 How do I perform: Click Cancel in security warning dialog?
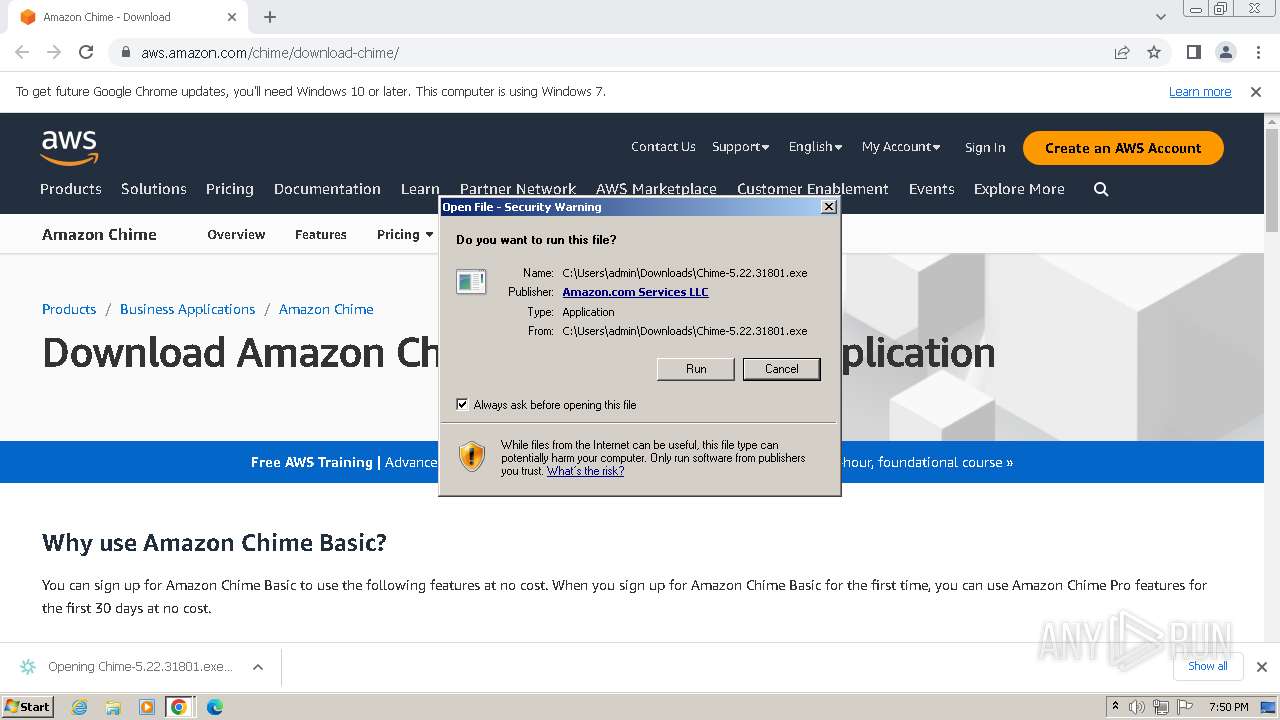coord(782,369)
